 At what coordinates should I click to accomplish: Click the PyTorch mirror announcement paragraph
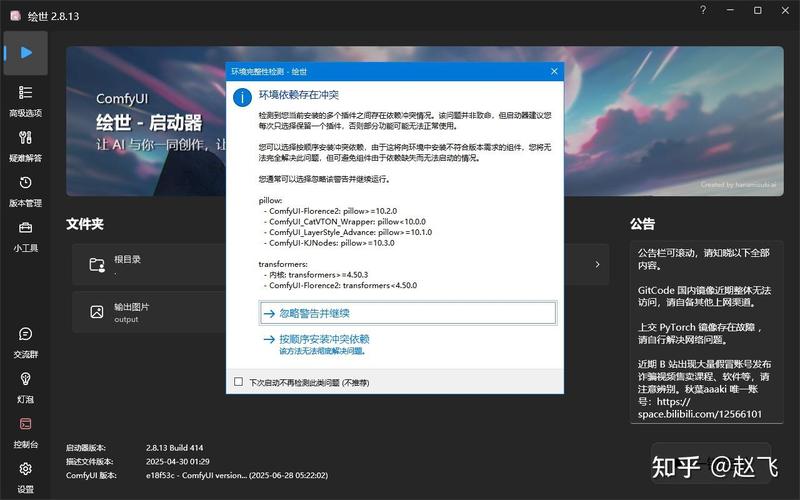click(x=700, y=333)
